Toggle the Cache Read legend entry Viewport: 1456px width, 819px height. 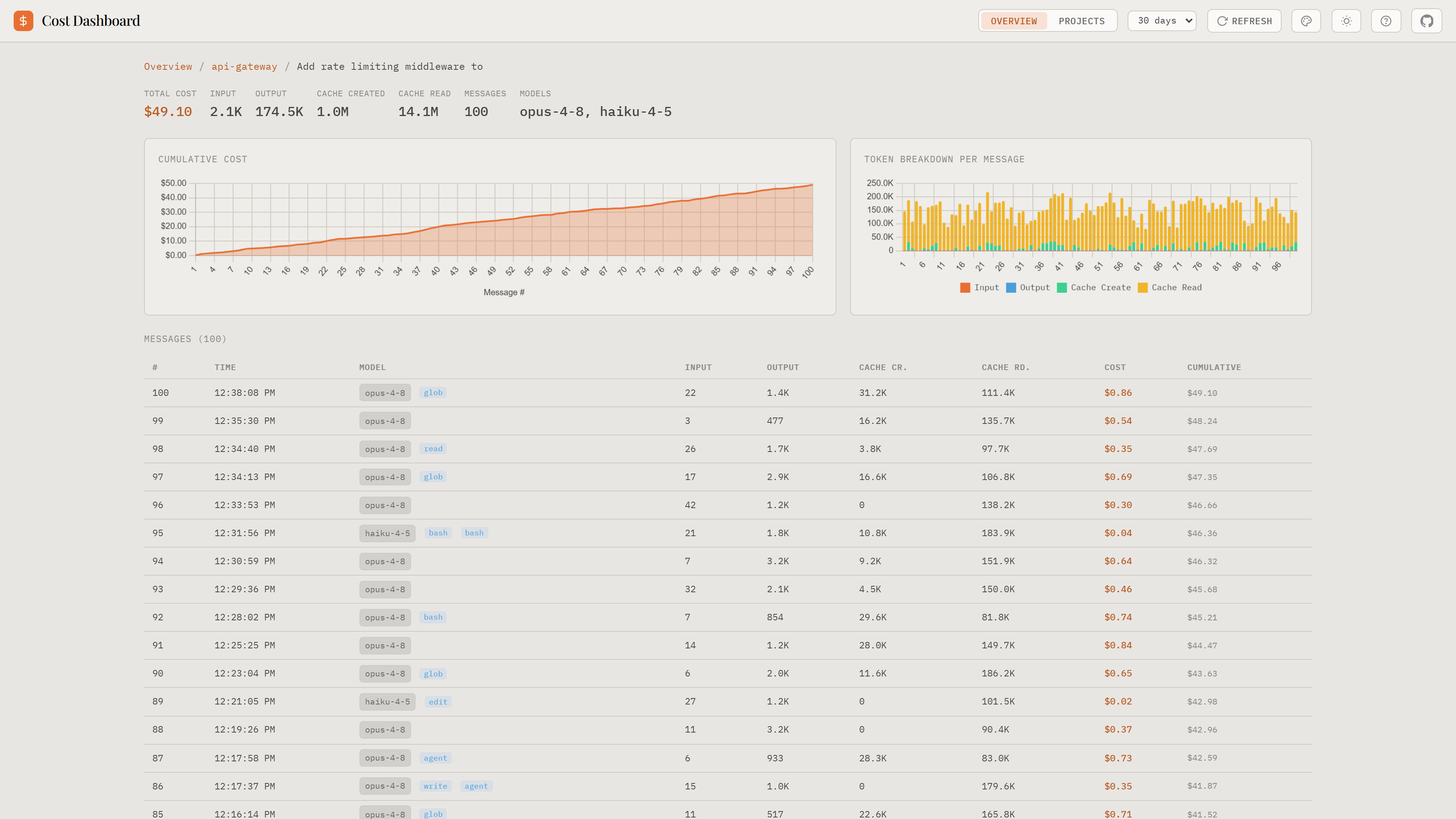[x=1170, y=288]
